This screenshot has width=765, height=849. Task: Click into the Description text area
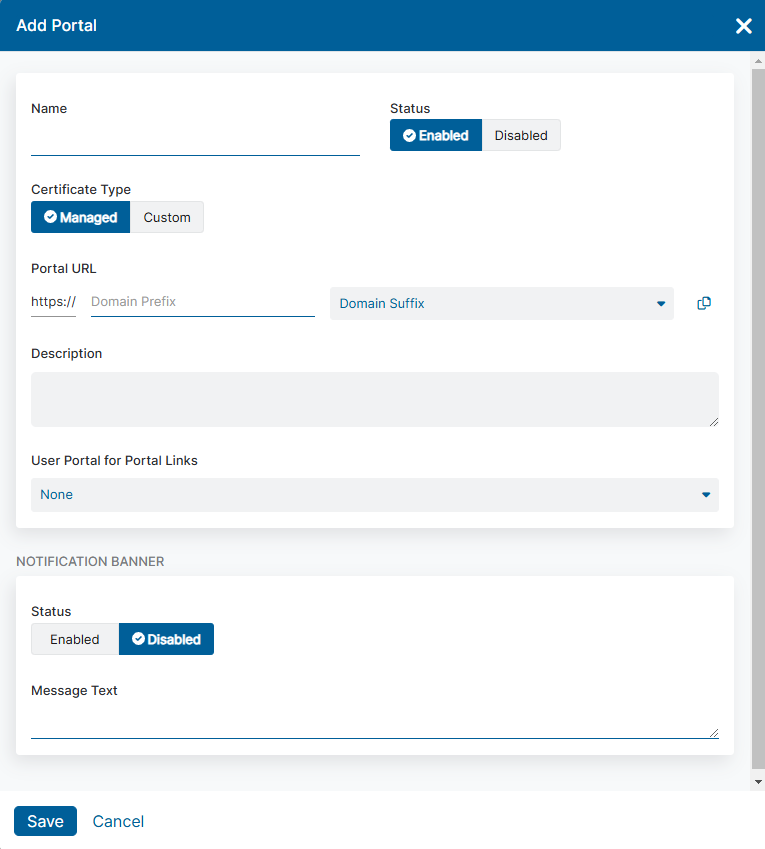(374, 399)
